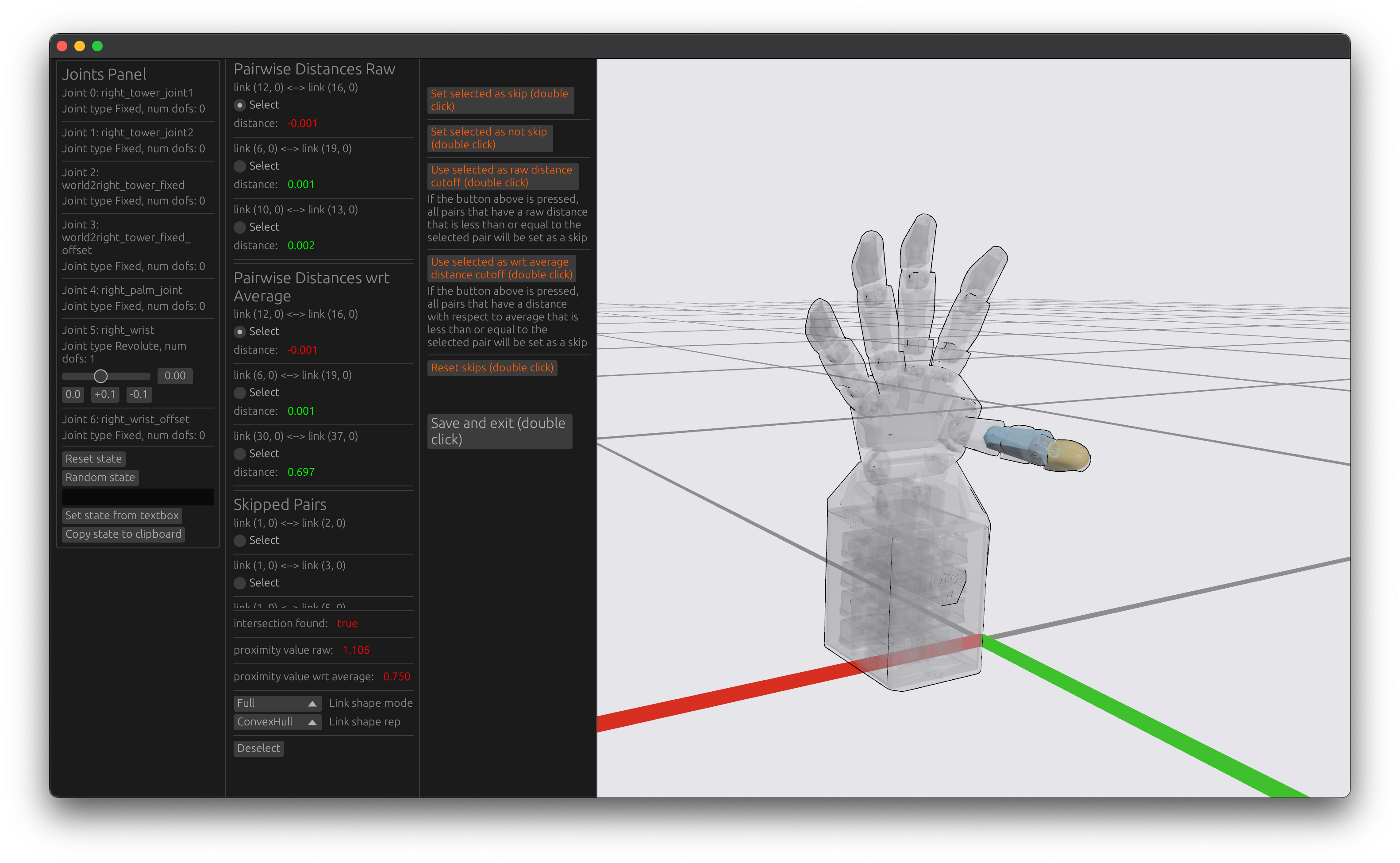Open the ConvexHull link shape rep dropdown
Image resolution: width=1400 pixels, height=863 pixels.
[277, 722]
